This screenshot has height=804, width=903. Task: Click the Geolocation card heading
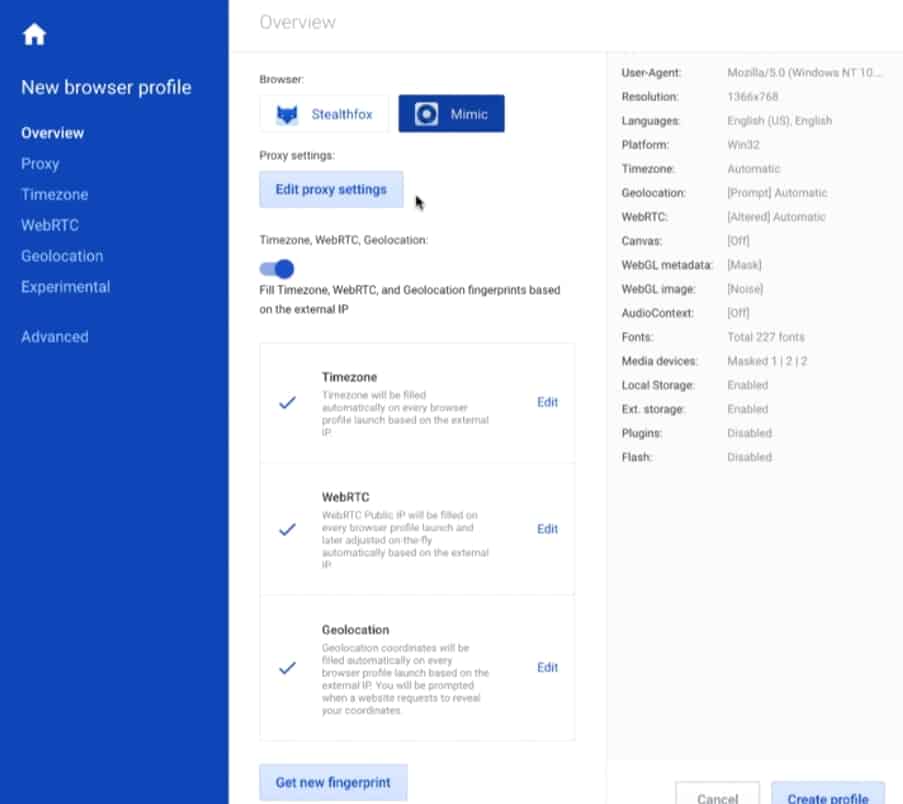(x=355, y=630)
